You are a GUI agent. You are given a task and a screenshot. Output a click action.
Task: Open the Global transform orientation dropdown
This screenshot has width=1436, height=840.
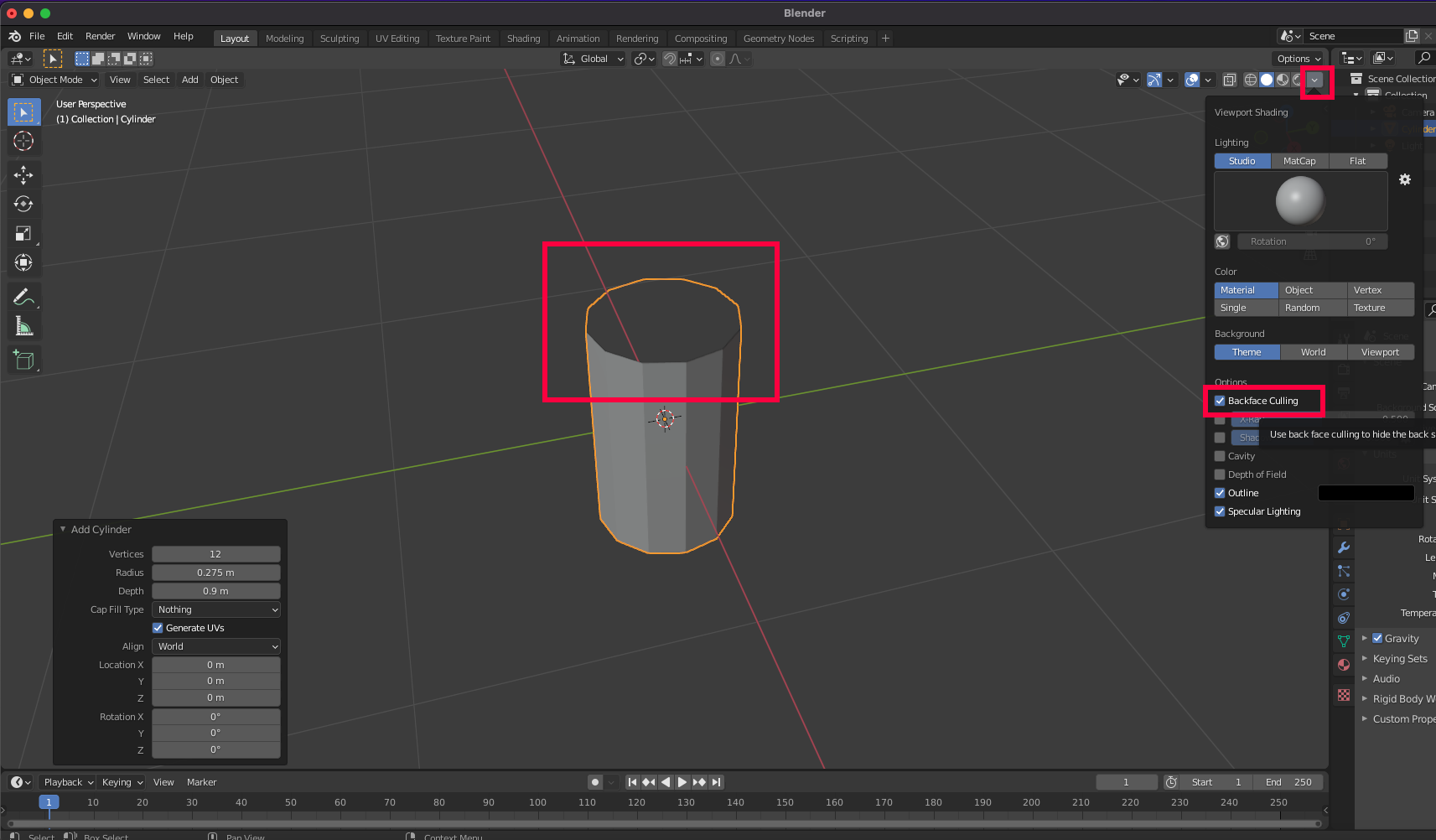tap(594, 59)
